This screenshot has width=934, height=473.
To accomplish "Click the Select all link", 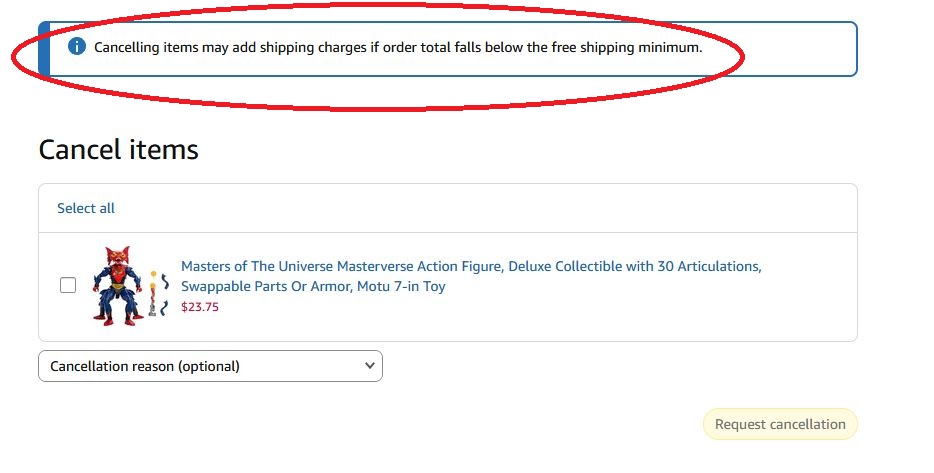I will click(x=86, y=208).
